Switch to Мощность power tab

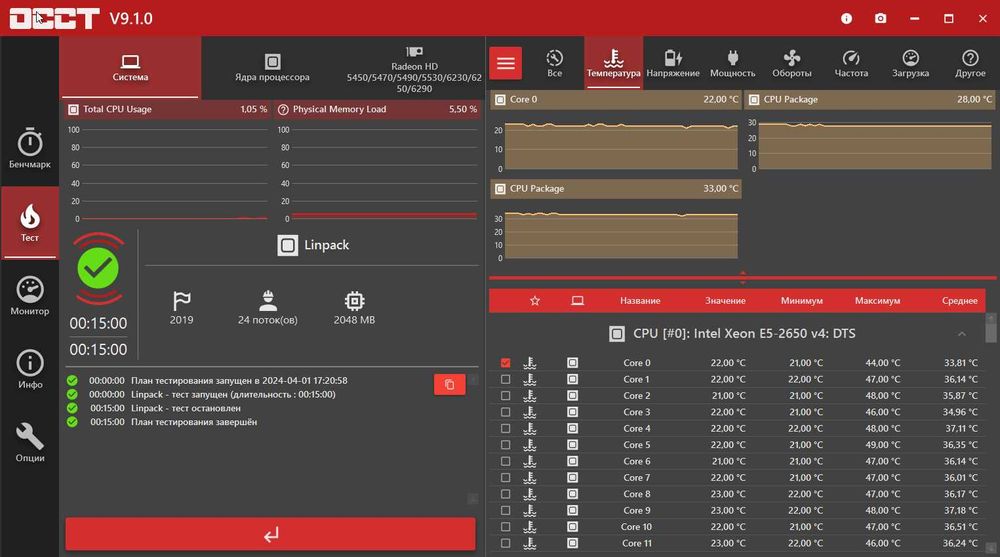[733, 63]
